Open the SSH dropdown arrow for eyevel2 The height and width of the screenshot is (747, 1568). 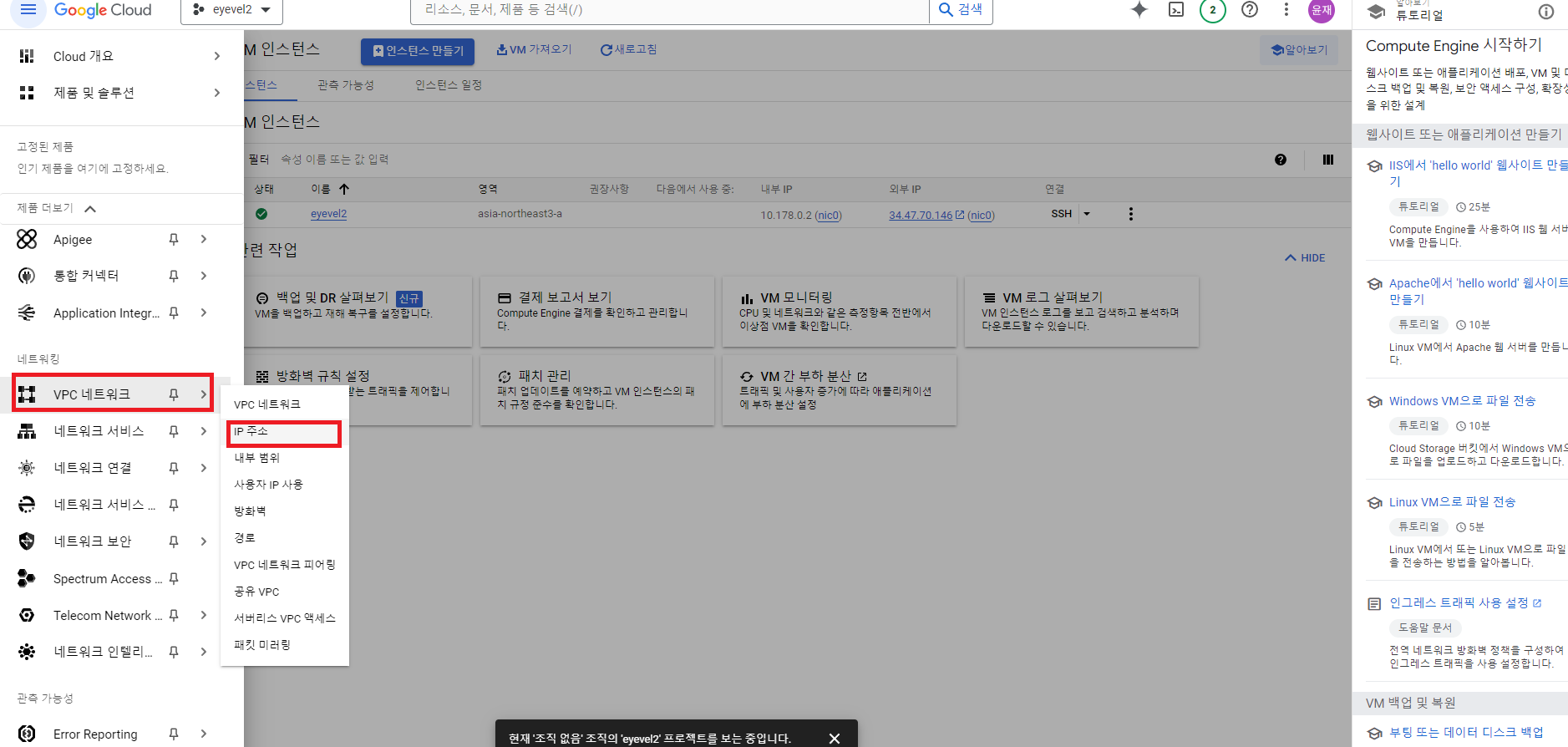[x=1087, y=214]
